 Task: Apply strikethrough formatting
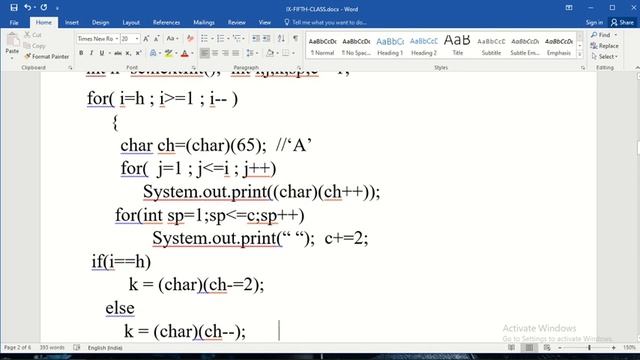click(118, 53)
